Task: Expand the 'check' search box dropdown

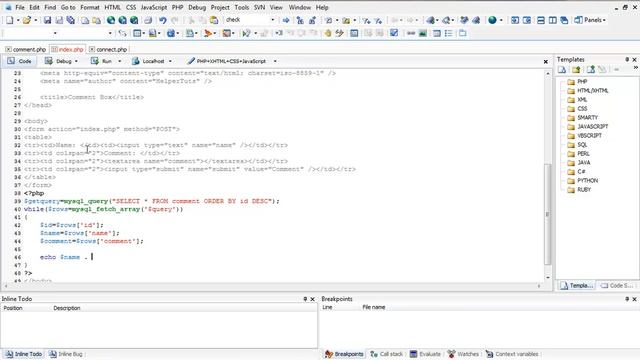Action: tap(273, 20)
